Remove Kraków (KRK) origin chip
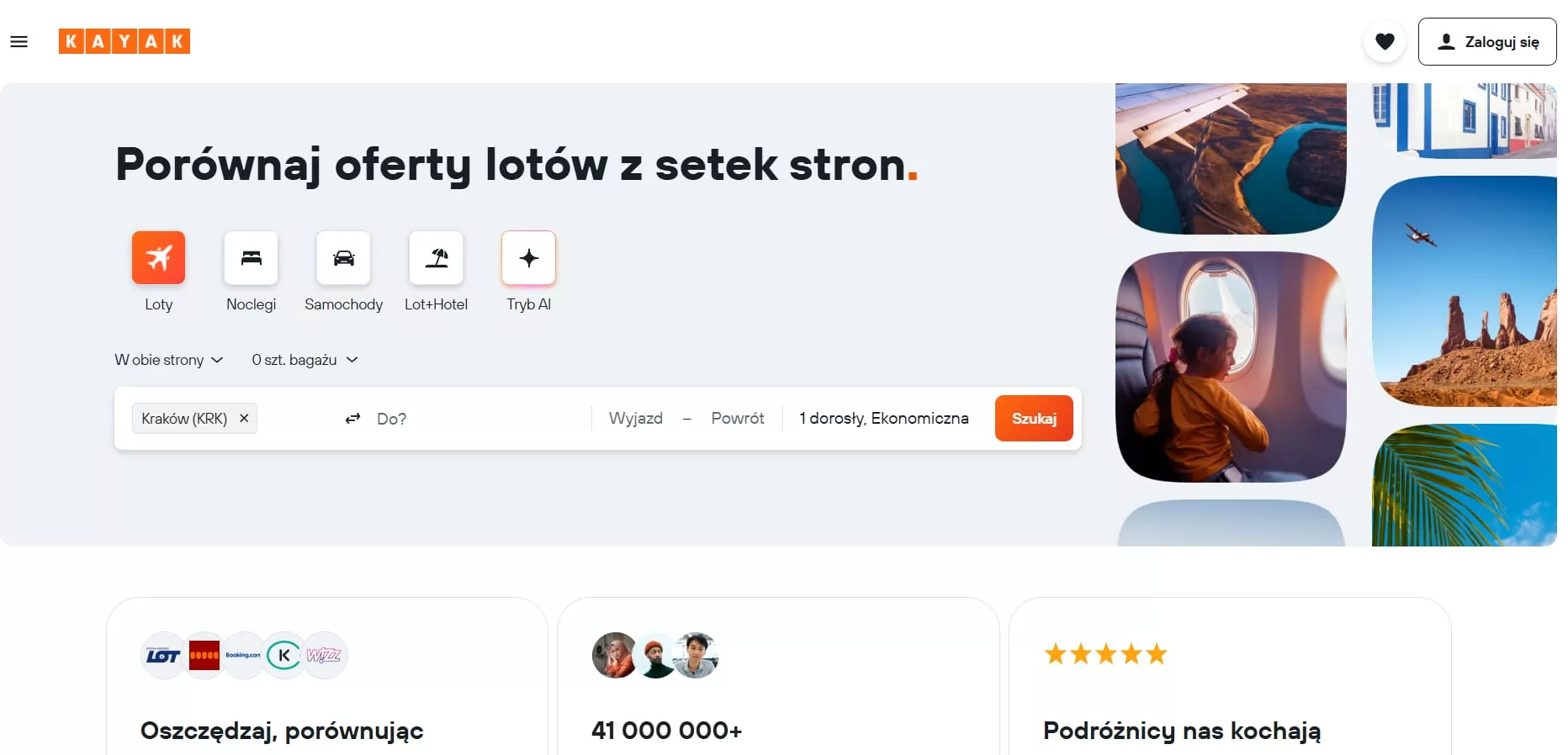1568x755 pixels. click(x=244, y=418)
